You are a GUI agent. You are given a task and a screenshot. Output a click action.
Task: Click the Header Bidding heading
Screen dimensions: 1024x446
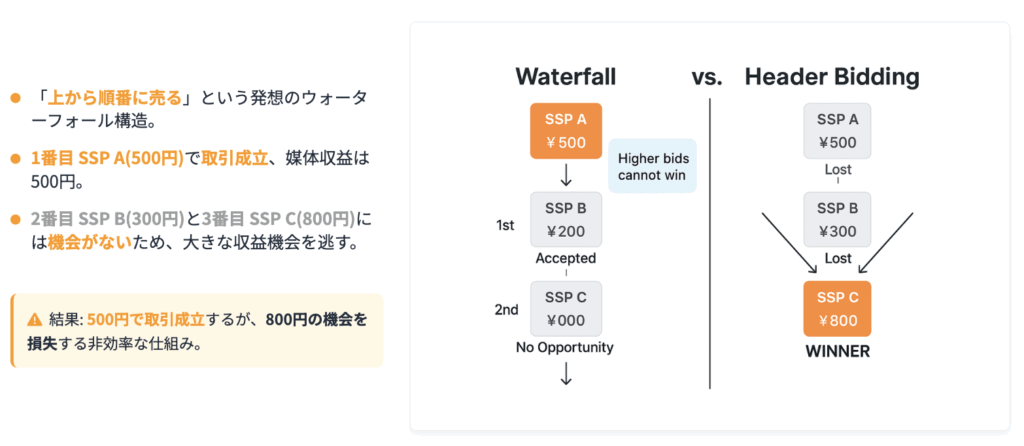832,77
